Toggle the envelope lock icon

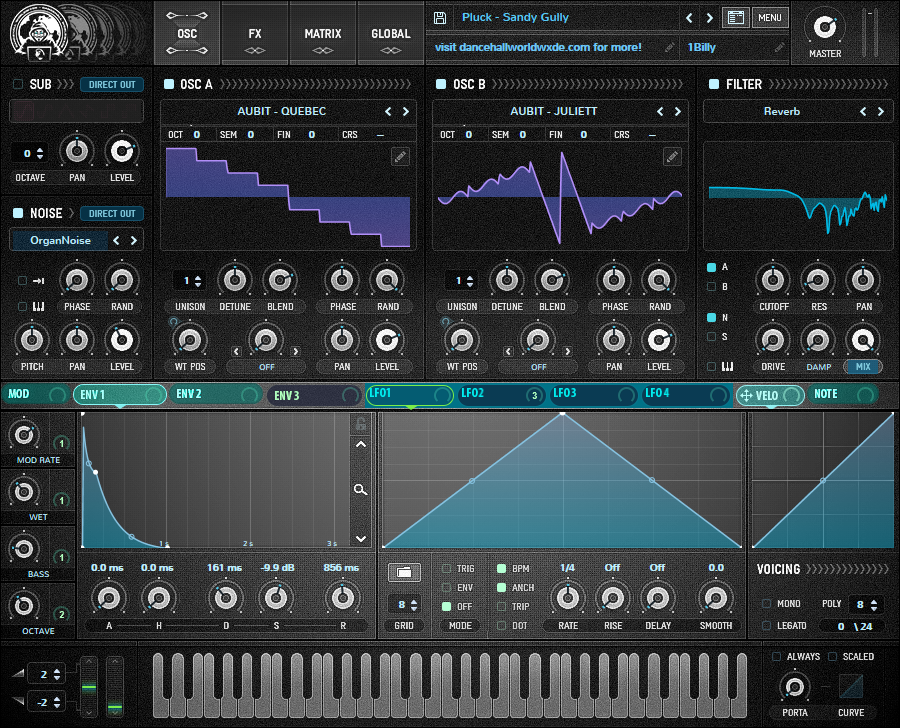[x=360, y=424]
